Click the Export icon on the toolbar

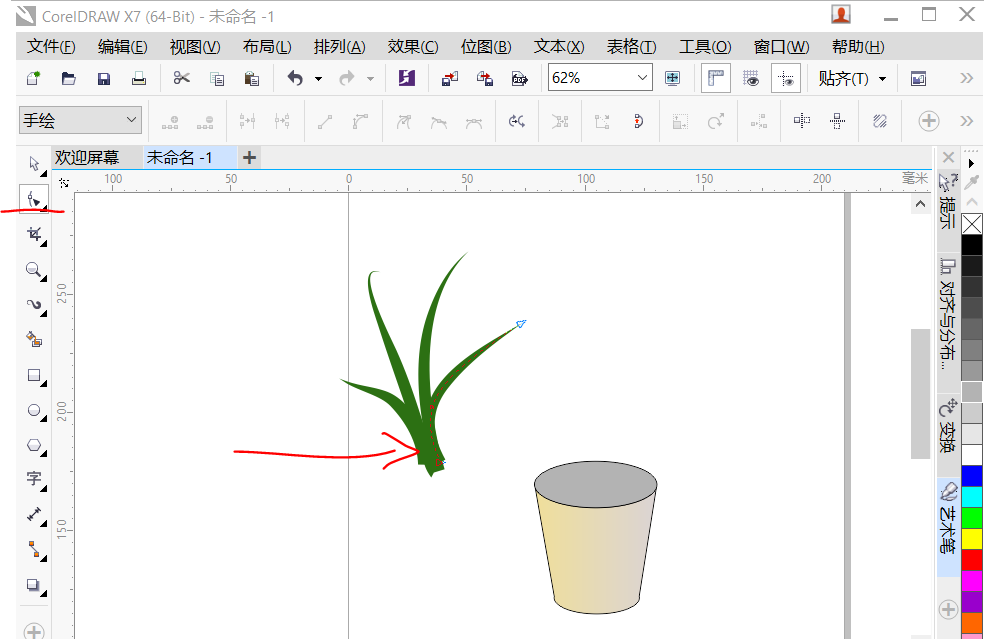[x=485, y=77]
